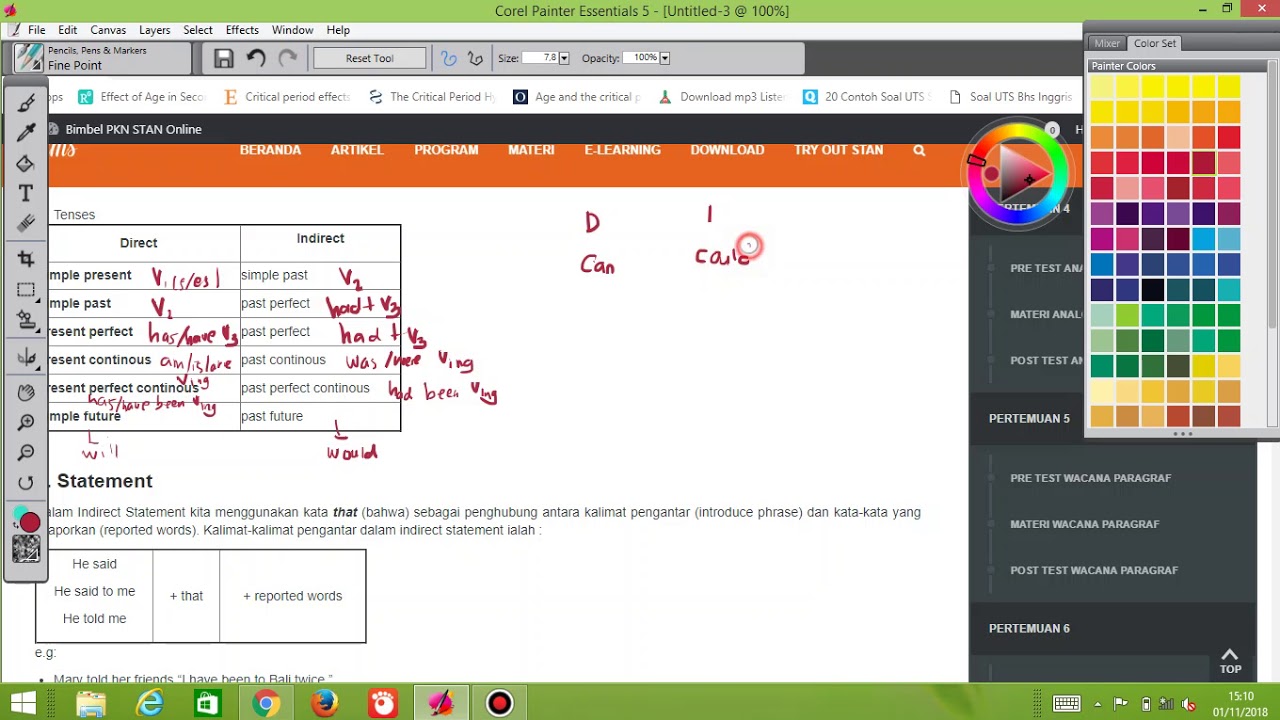Choose the Rotate Page tool

(x=26, y=484)
